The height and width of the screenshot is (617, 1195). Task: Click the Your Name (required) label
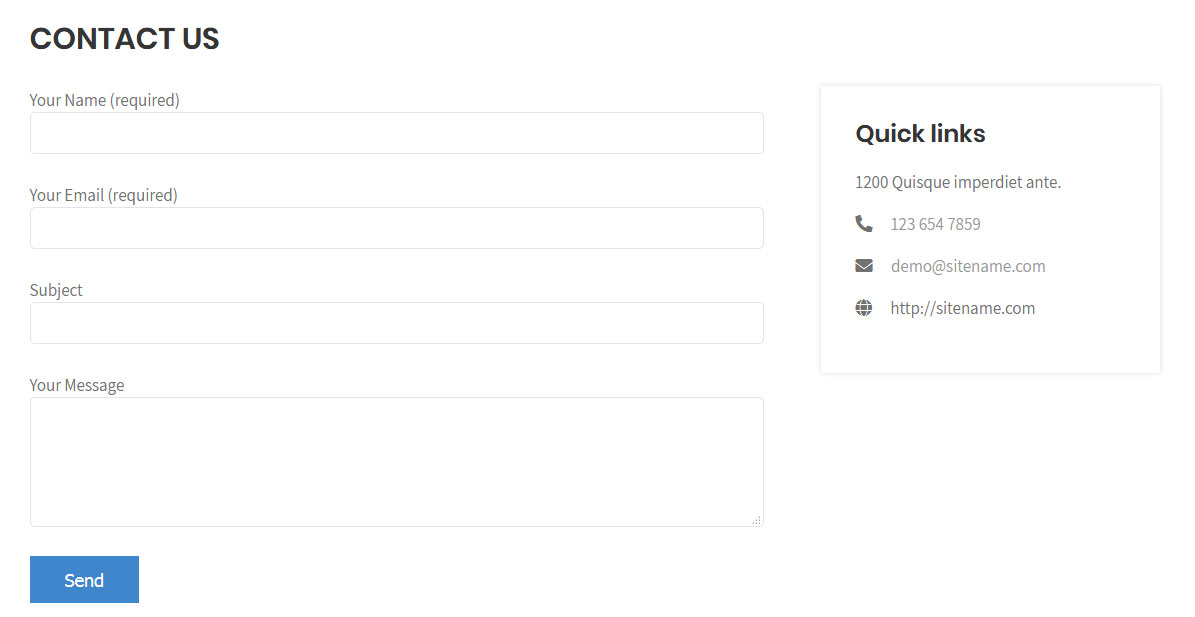pos(104,100)
